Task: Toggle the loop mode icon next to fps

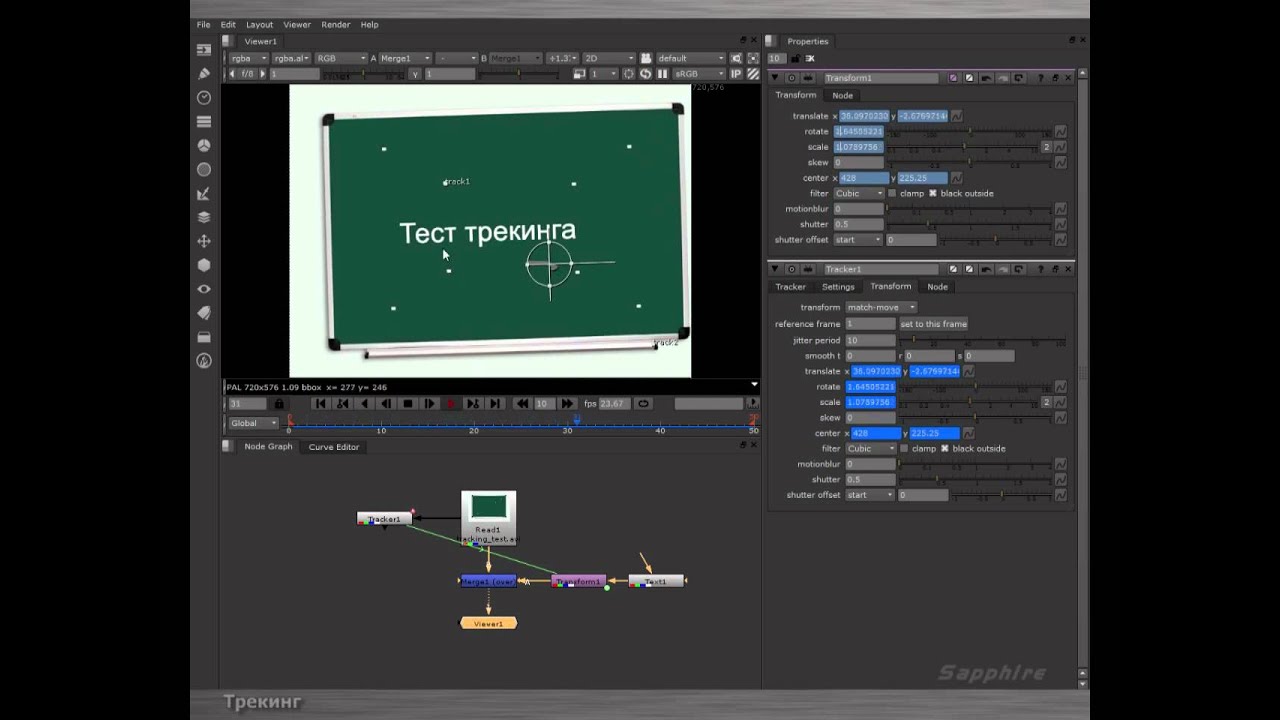Action: [x=643, y=403]
